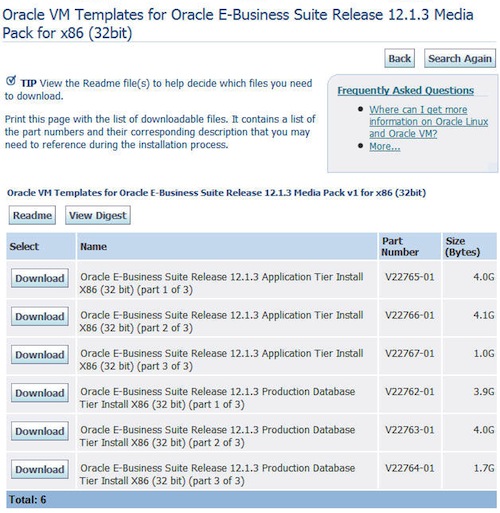Screen dimensions: 500x513
Task: Click the TIP checkmark icon
Action: point(11,80)
